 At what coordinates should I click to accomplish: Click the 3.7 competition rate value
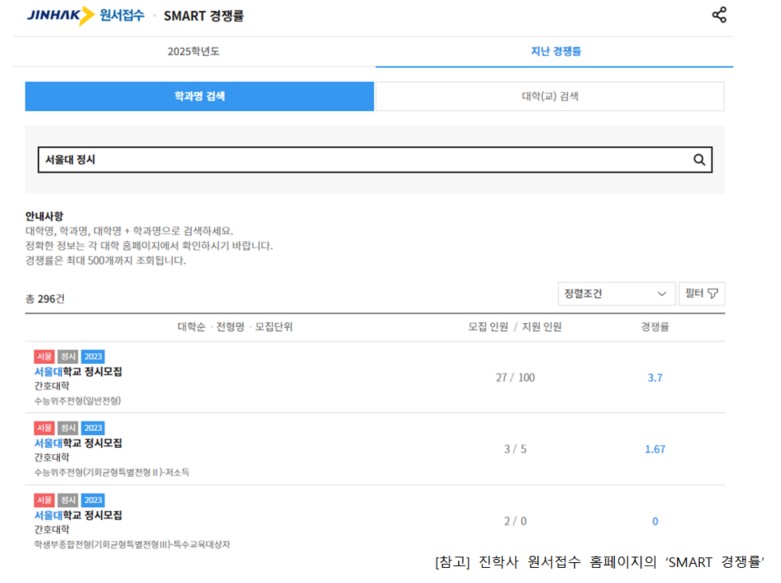655,378
